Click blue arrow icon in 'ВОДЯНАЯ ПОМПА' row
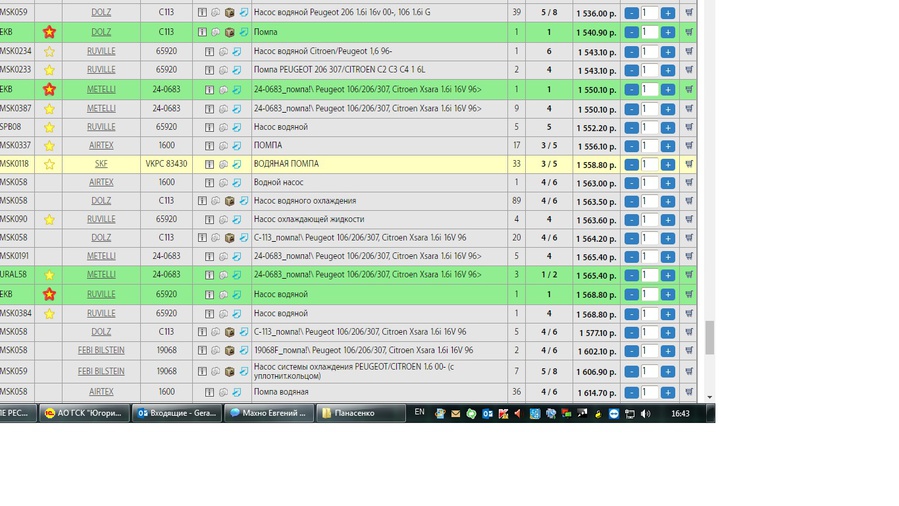899x506 pixels. pyautogui.click(x=237, y=164)
